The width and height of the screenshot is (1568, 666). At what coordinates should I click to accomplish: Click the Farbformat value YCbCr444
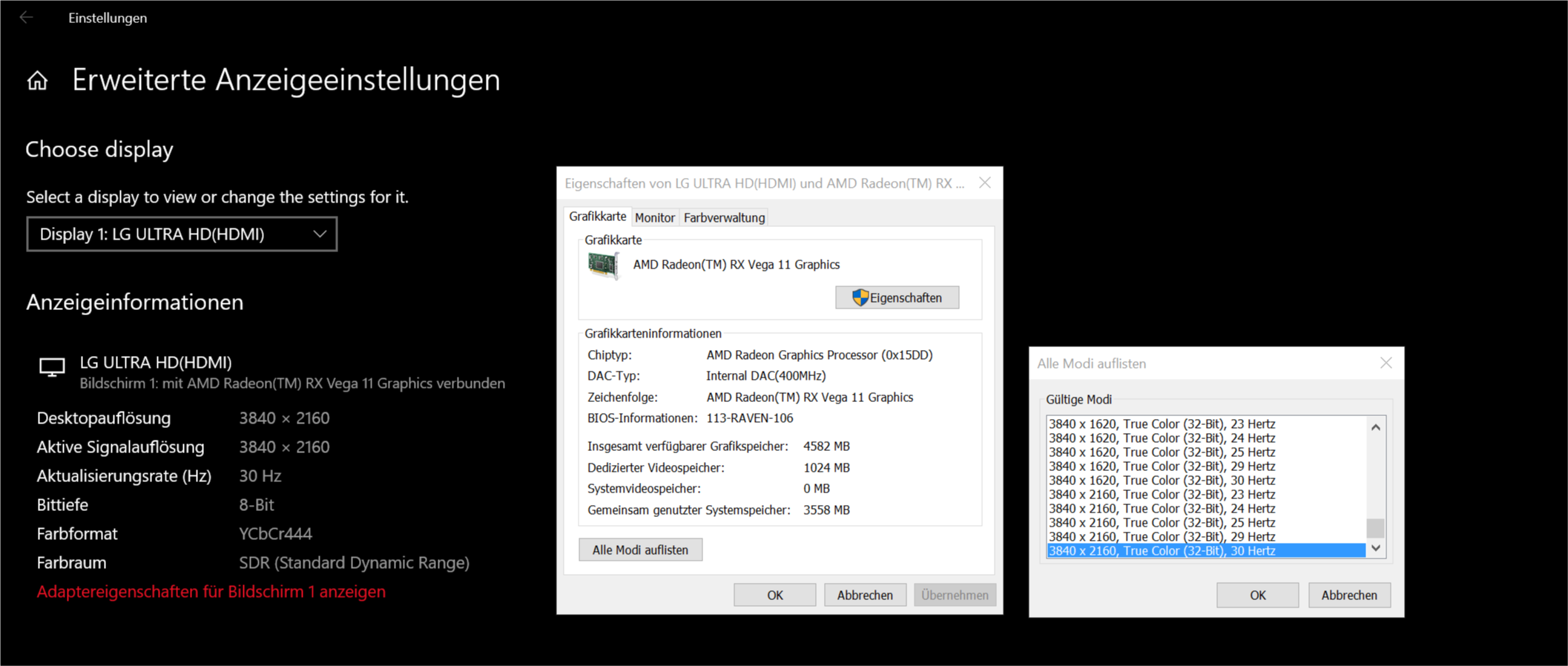click(x=275, y=534)
